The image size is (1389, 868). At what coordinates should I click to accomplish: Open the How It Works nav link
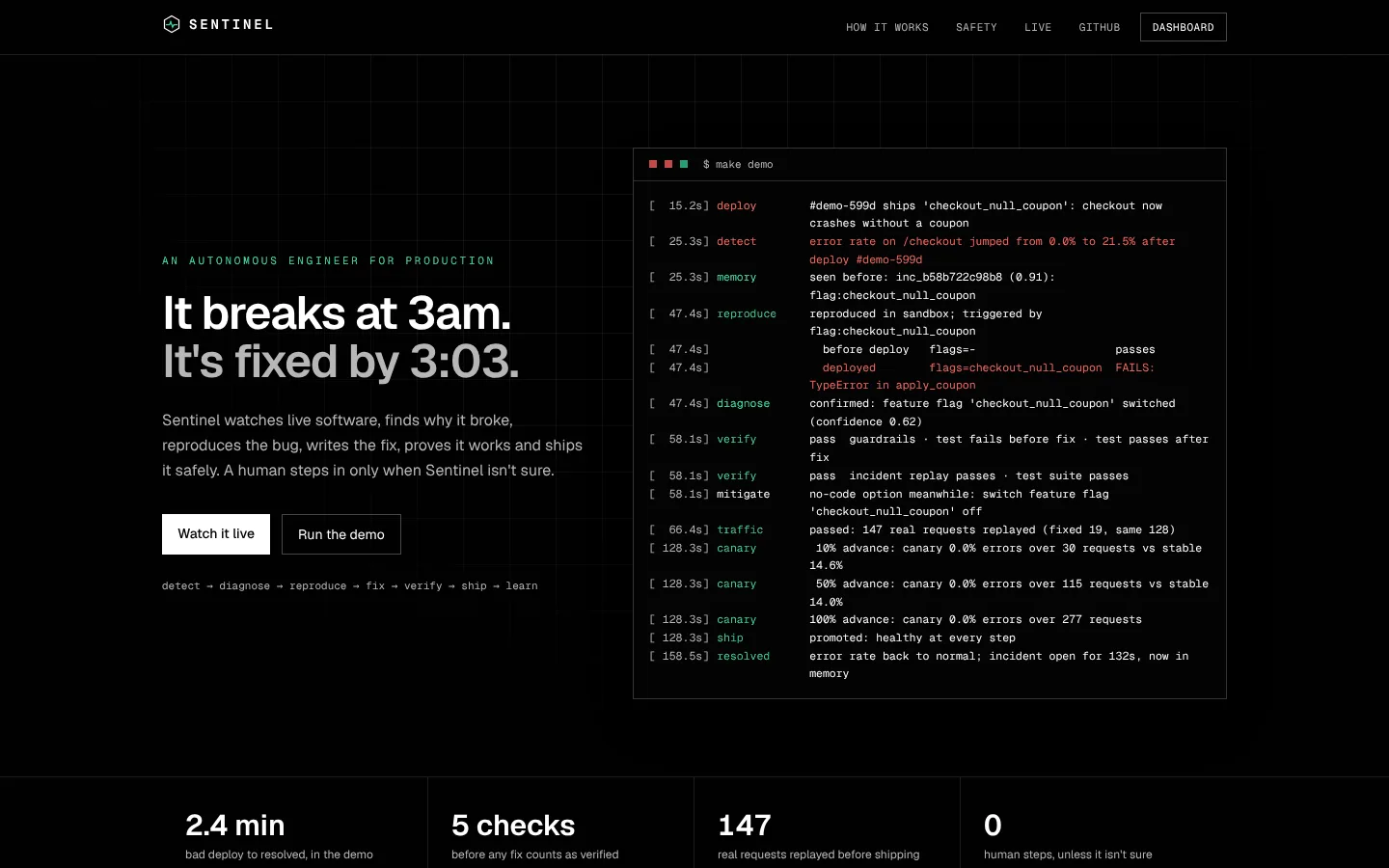pos(887,27)
